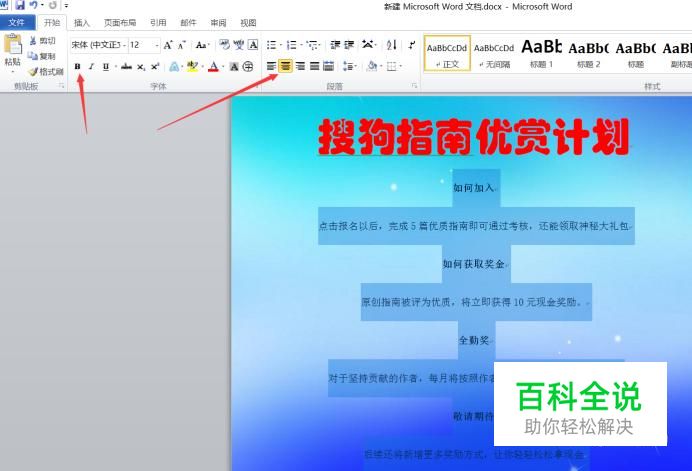Open the font color dropdown arrow
Image resolution: width=692 pixels, height=471 pixels.
coord(223,67)
